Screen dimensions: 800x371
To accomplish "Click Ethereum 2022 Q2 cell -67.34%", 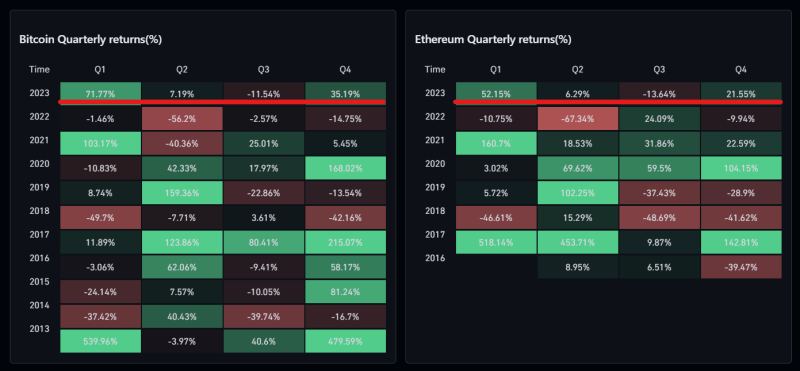I will 578,119.
